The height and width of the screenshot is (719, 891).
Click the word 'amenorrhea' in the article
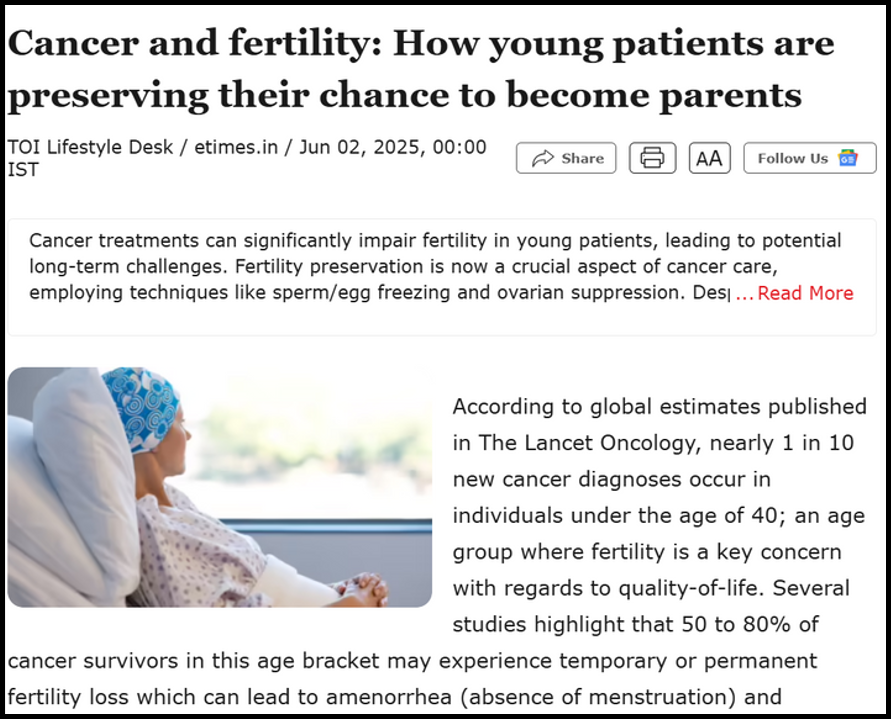[389, 697]
